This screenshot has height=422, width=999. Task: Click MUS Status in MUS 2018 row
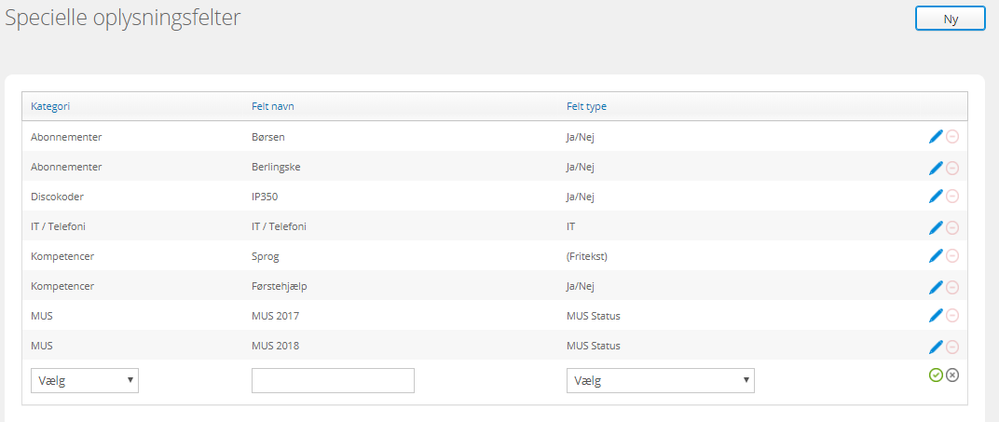(x=593, y=346)
